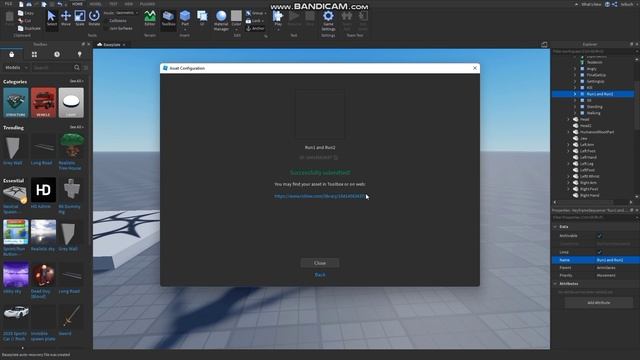The image size is (640, 360).
Task: Open the MODEL ribbon tab
Action: coord(95,4)
